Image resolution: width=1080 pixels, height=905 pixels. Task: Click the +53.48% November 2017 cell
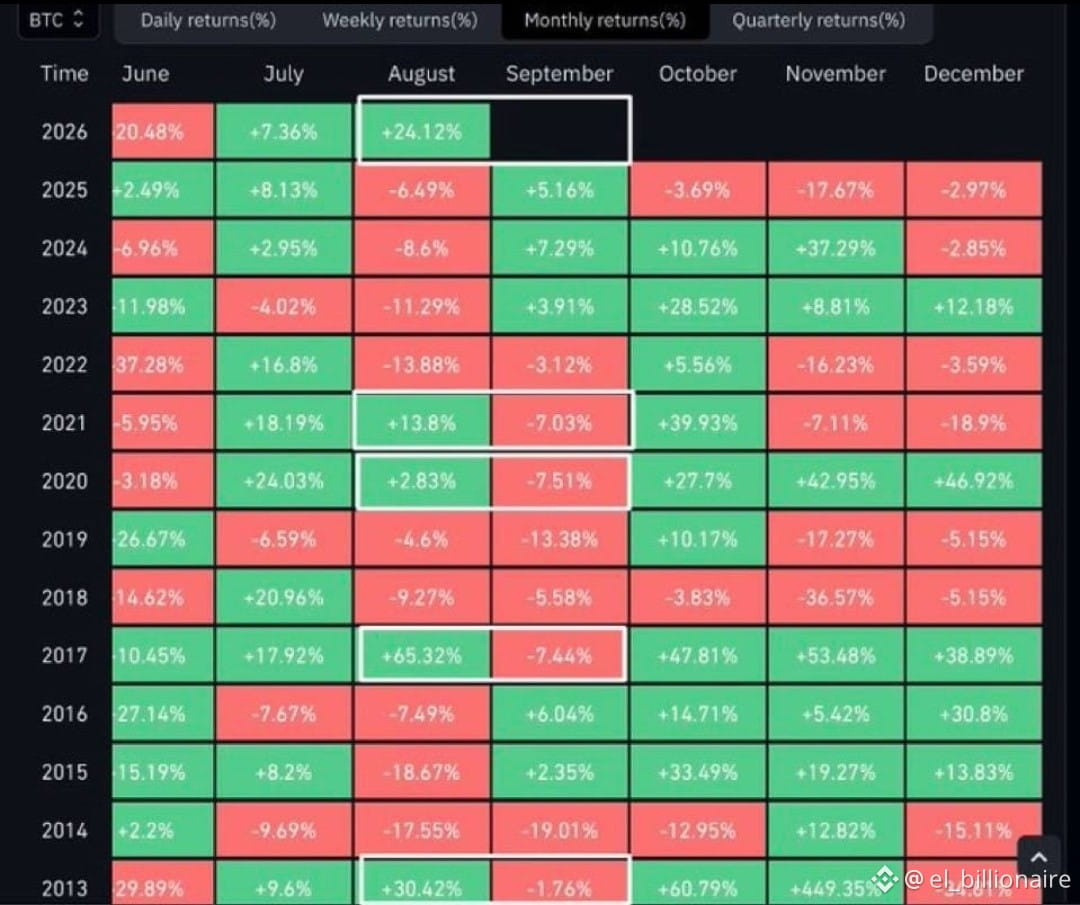point(835,655)
